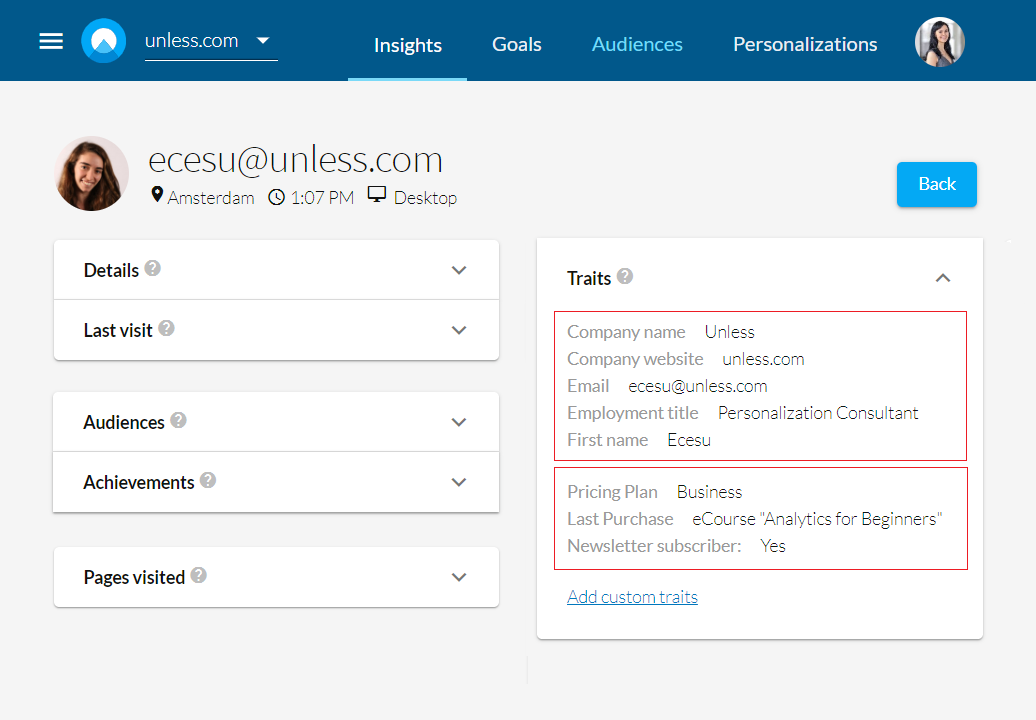
Task: Click the Email trait value ecesu@unless.com
Action: click(698, 386)
